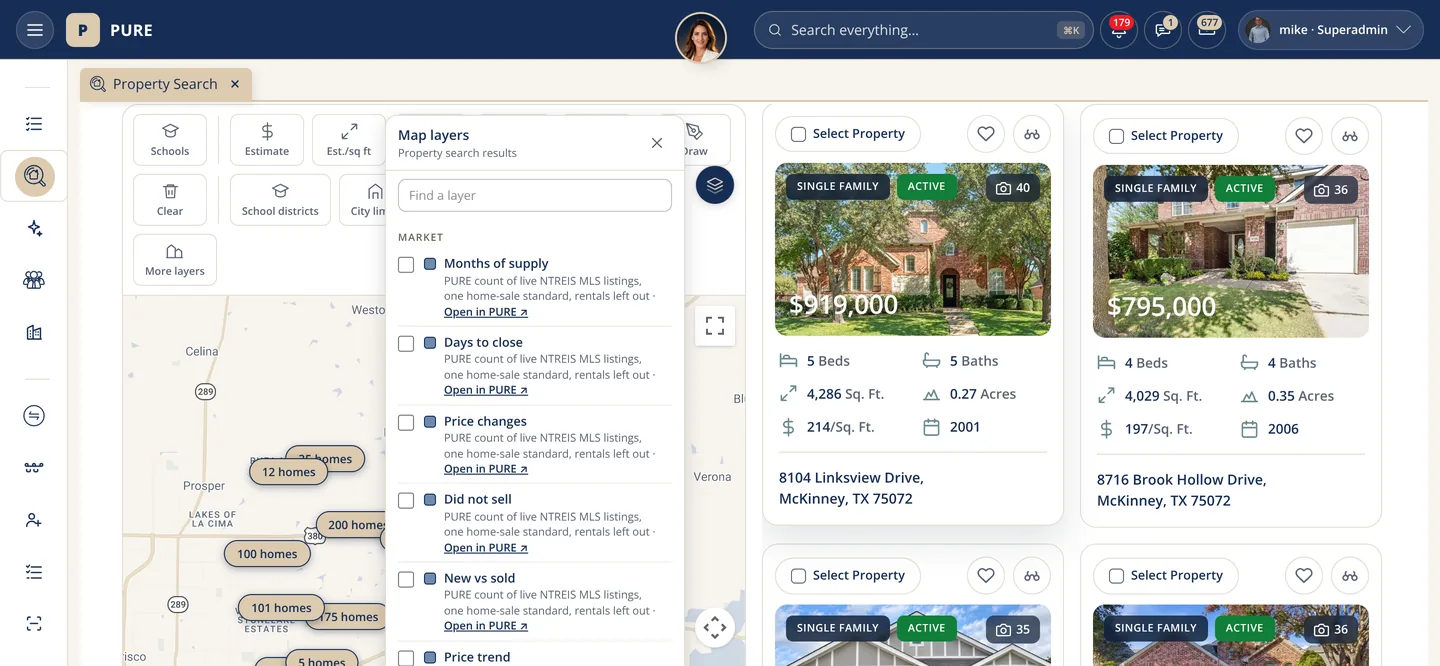Click the round layers stack button
Image resolution: width=1440 pixels, height=666 pixels.
point(715,185)
